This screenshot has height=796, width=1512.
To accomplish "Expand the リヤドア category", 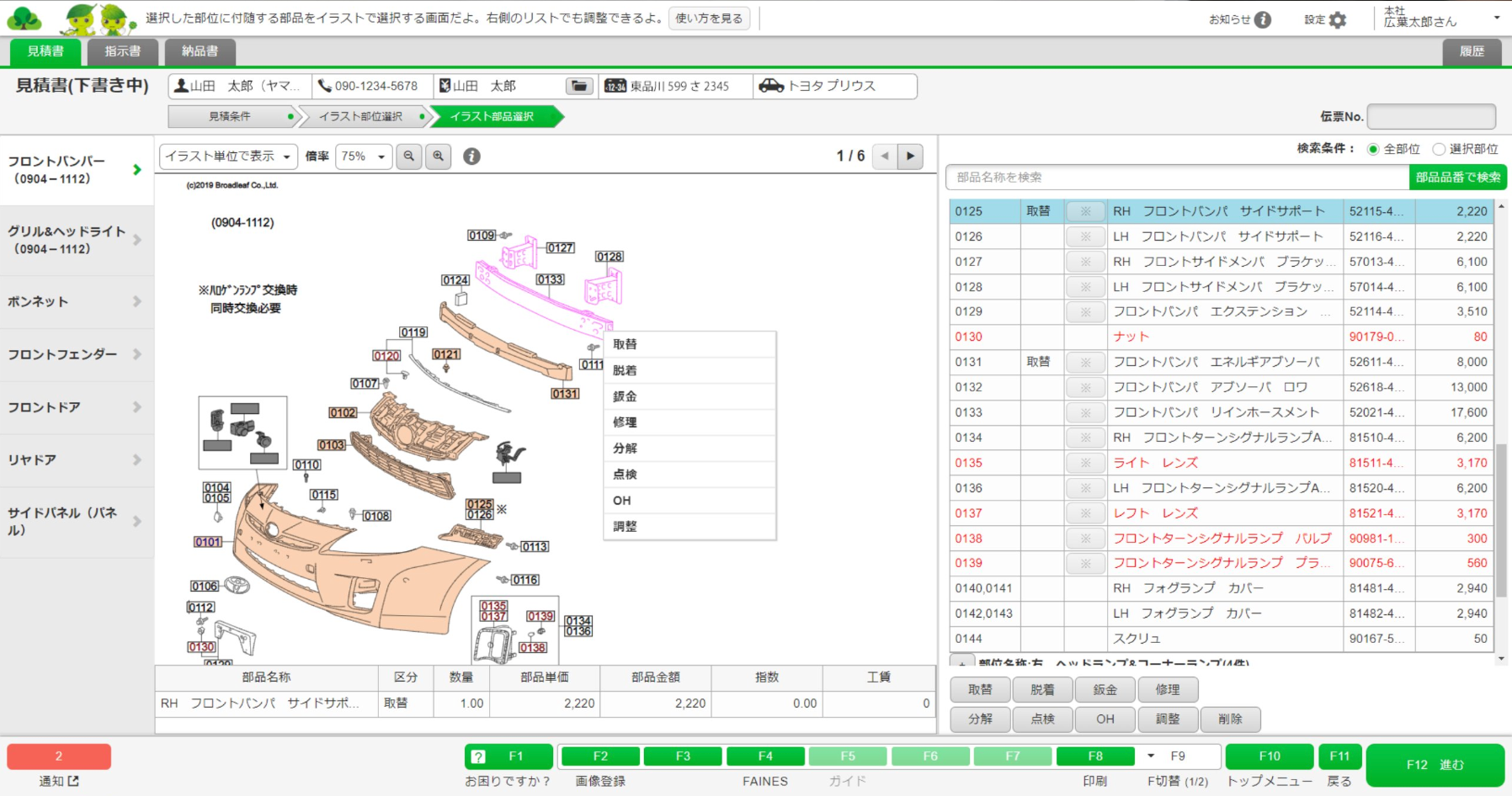I will coord(77,460).
